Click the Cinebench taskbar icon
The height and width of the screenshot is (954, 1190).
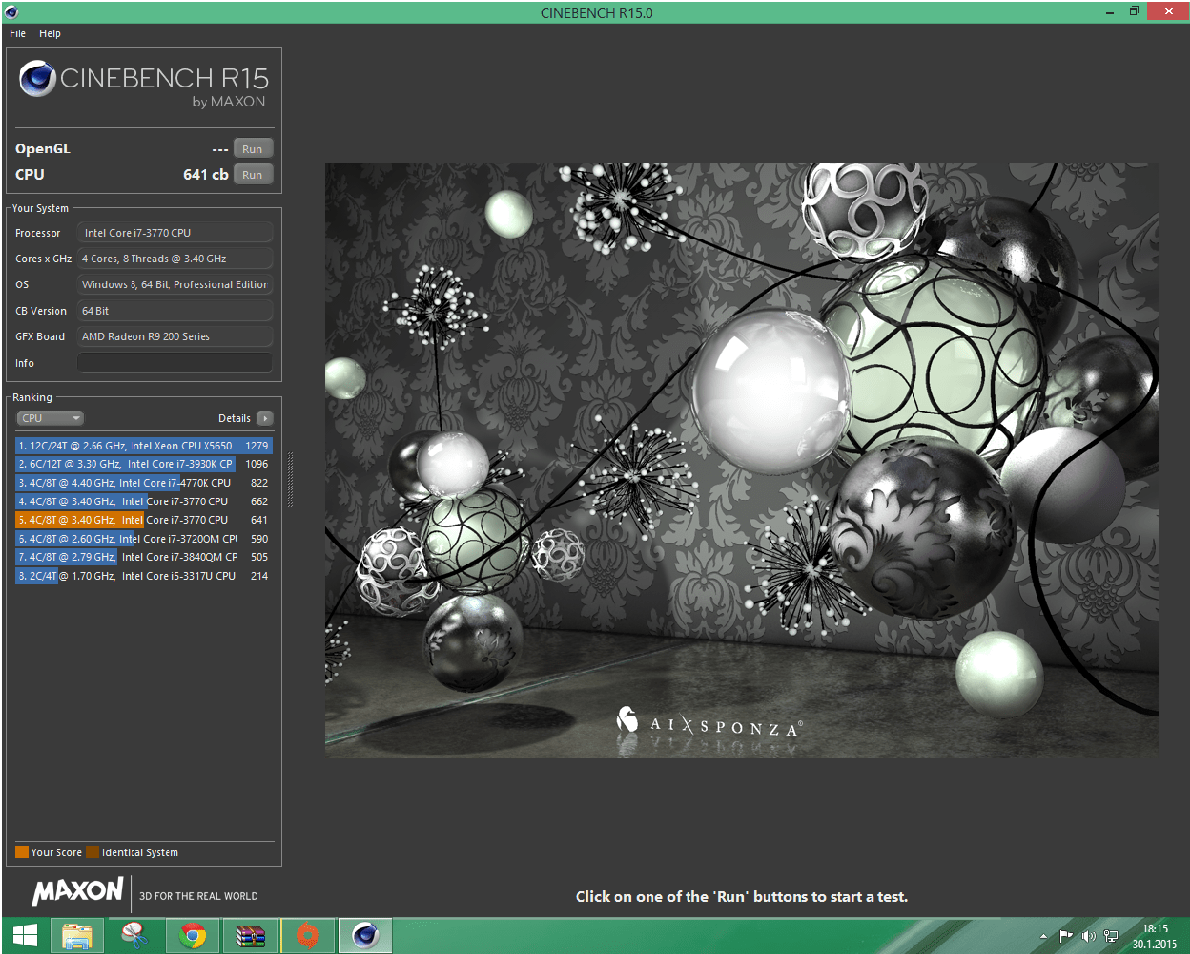(x=366, y=936)
